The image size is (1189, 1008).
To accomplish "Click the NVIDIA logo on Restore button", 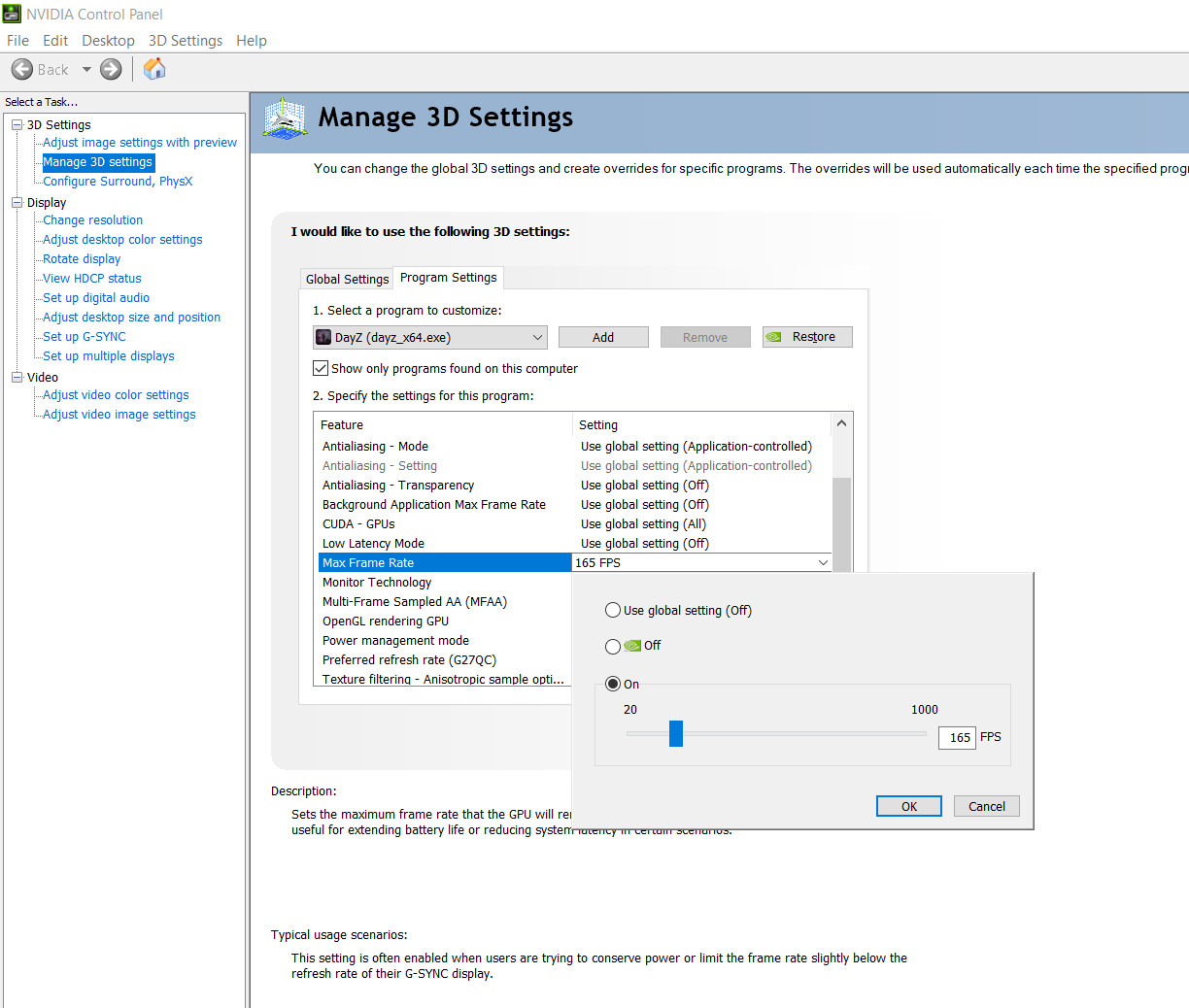I will (x=774, y=337).
